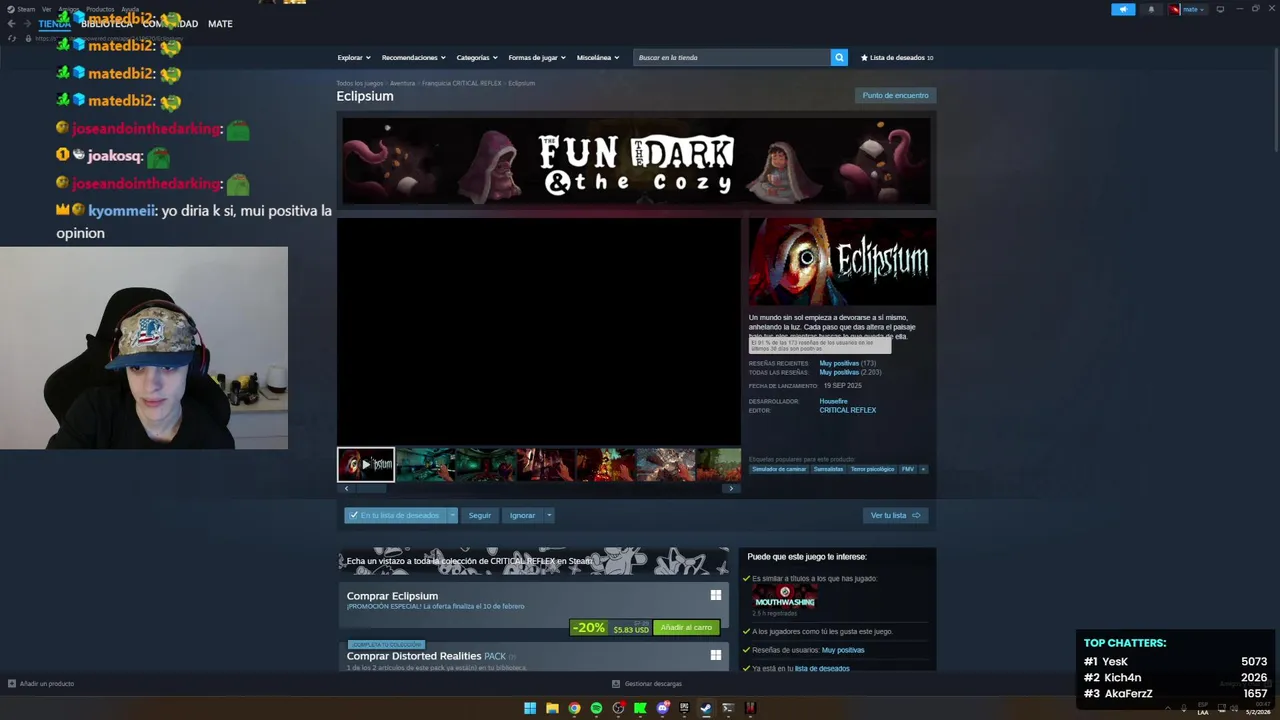Open the wishlist options dropdown arrow
The image size is (1280, 720).
(x=452, y=515)
